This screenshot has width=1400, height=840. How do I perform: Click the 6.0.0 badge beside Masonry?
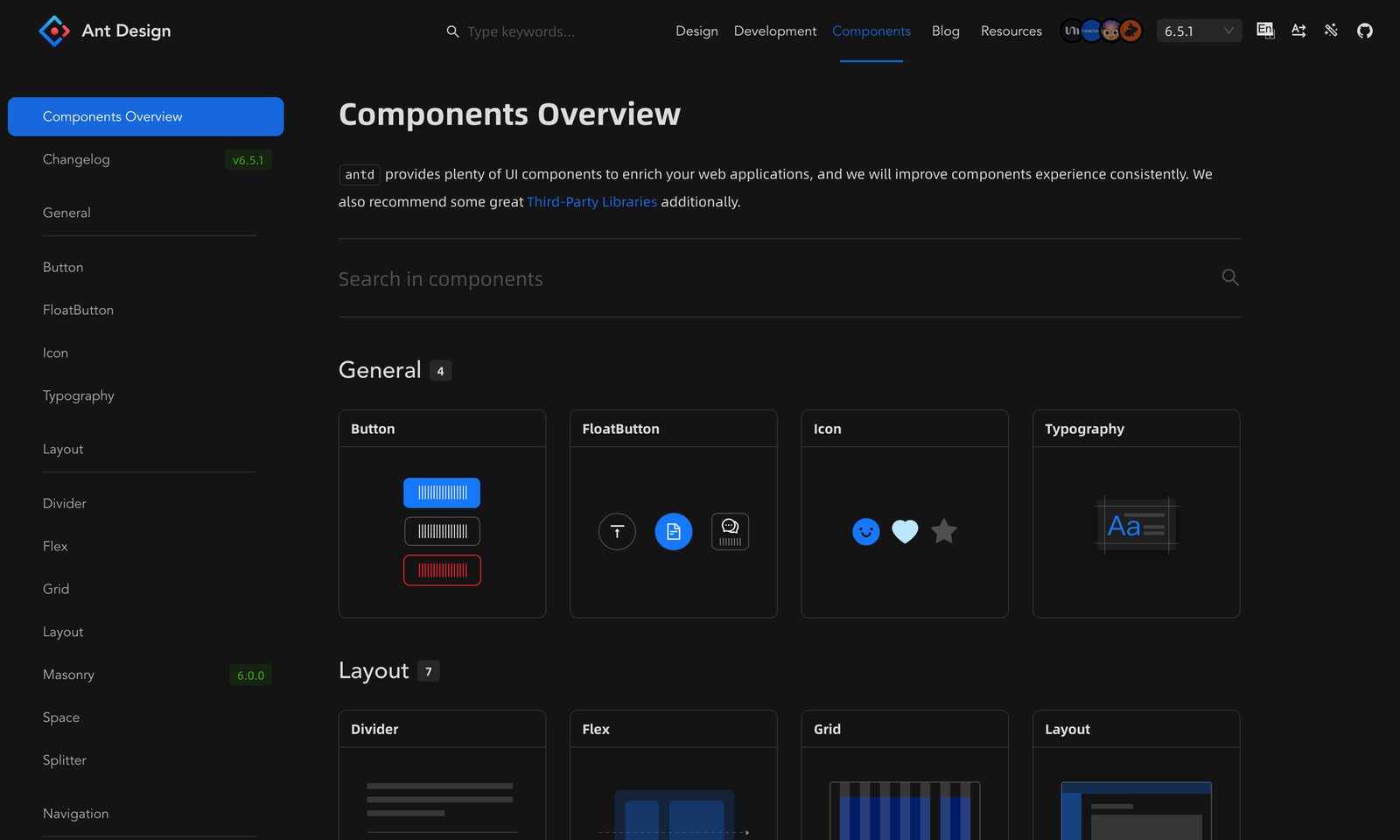(250, 675)
